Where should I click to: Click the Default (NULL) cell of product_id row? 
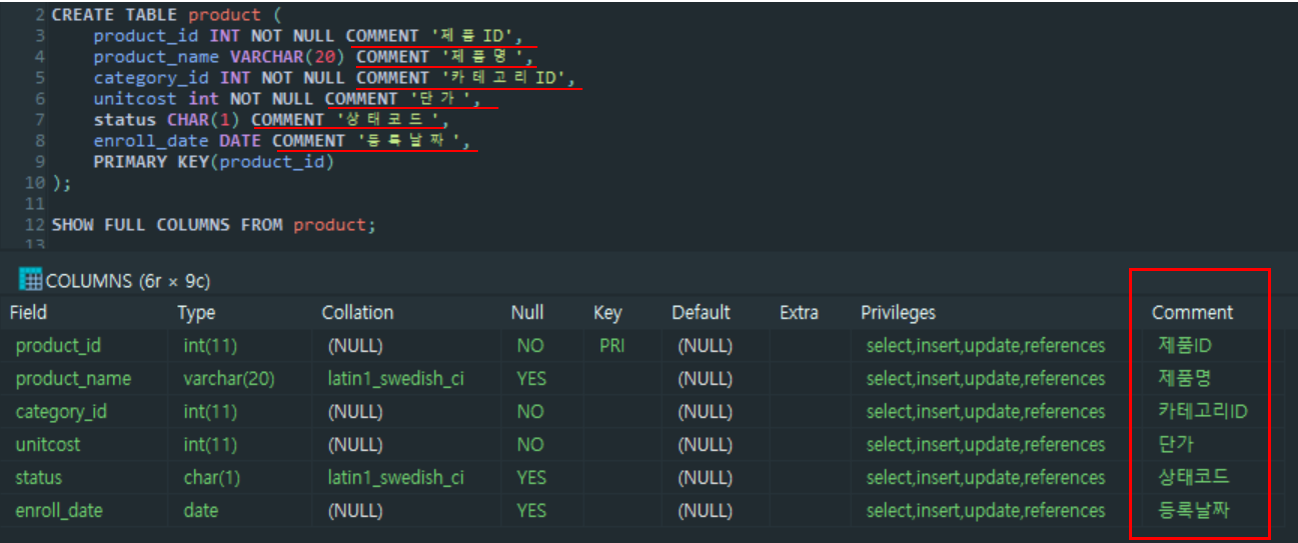(x=705, y=346)
